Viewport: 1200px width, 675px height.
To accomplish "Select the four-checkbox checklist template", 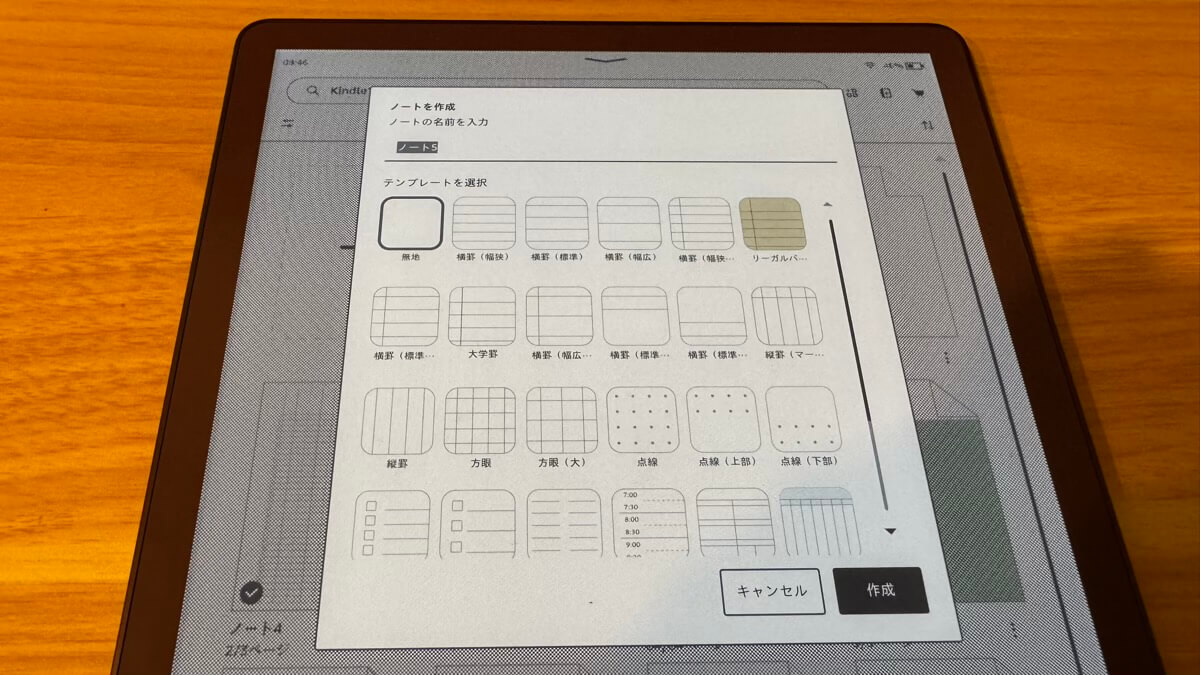I will tap(393, 523).
